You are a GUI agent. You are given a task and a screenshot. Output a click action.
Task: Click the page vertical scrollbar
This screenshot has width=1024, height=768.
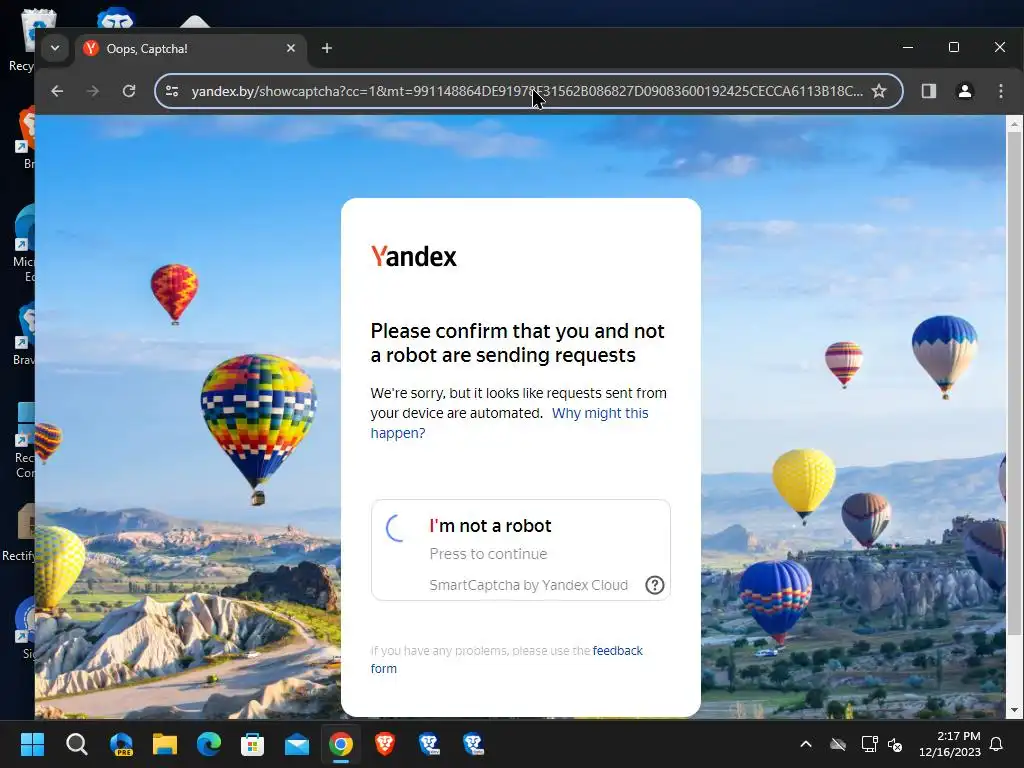coord(1014,385)
